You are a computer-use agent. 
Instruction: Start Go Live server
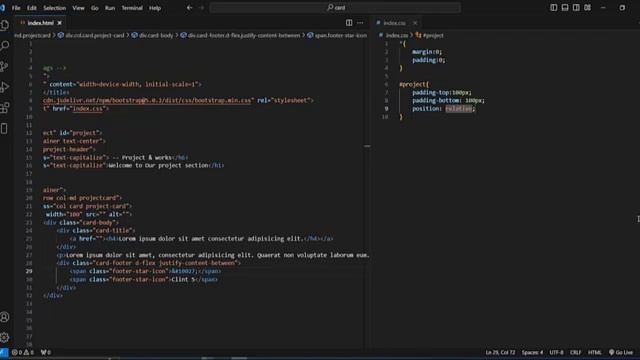coord(621,352)
